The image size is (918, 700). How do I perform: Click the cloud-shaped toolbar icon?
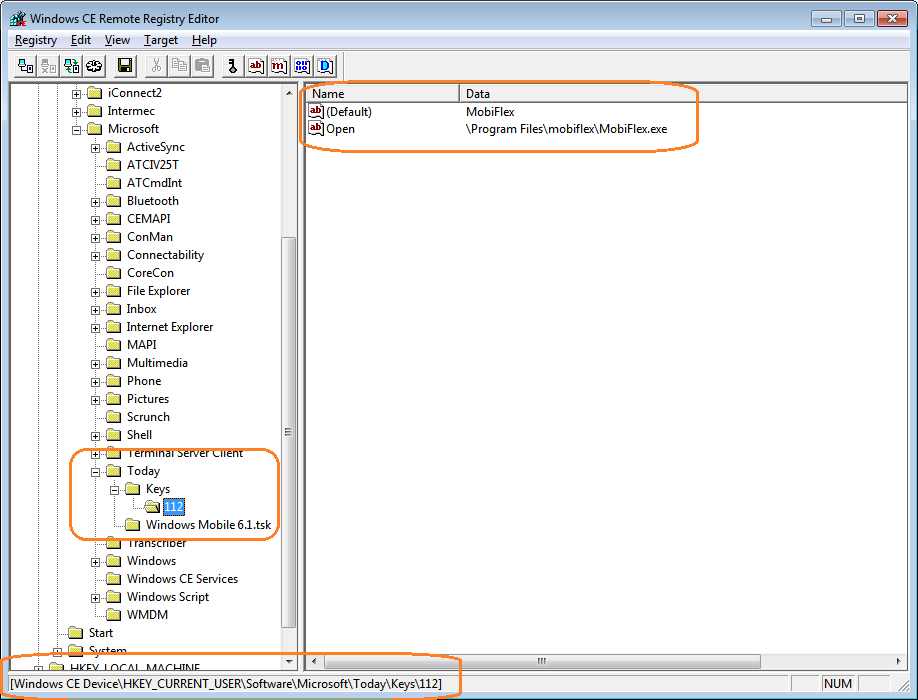tap(94, 66)
